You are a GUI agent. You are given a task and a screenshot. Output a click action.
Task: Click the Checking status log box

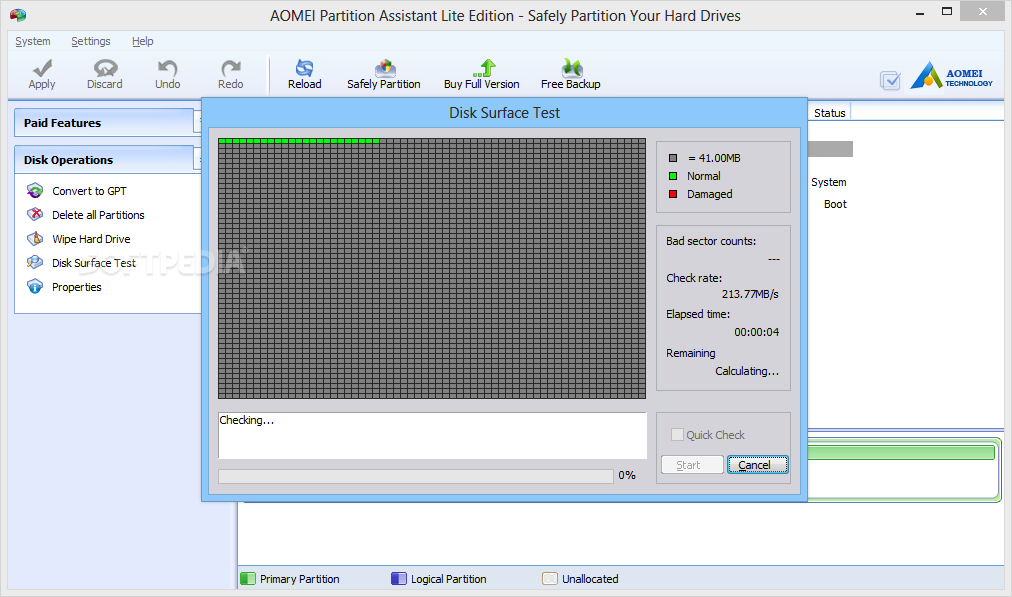(x=432, y=436)
